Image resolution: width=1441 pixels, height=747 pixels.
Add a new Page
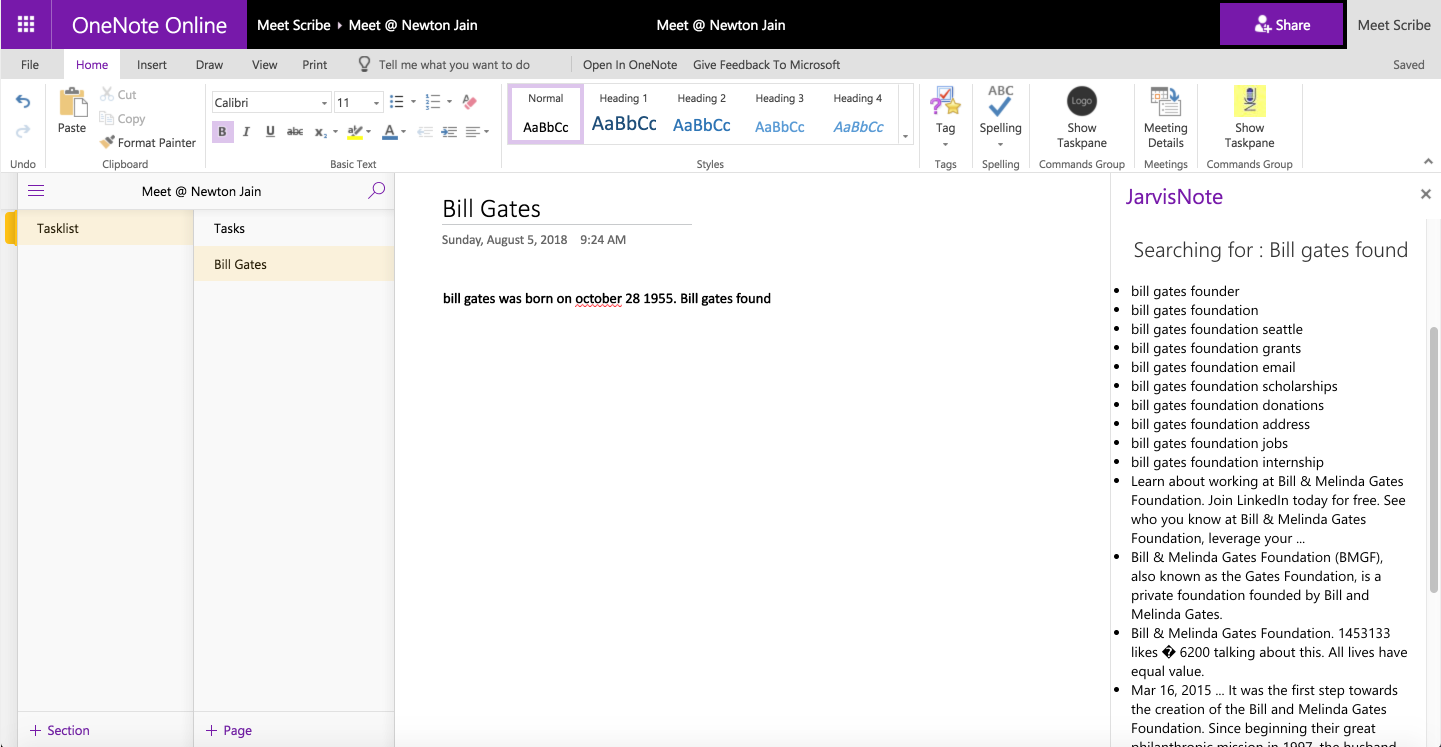pos(228,730)
